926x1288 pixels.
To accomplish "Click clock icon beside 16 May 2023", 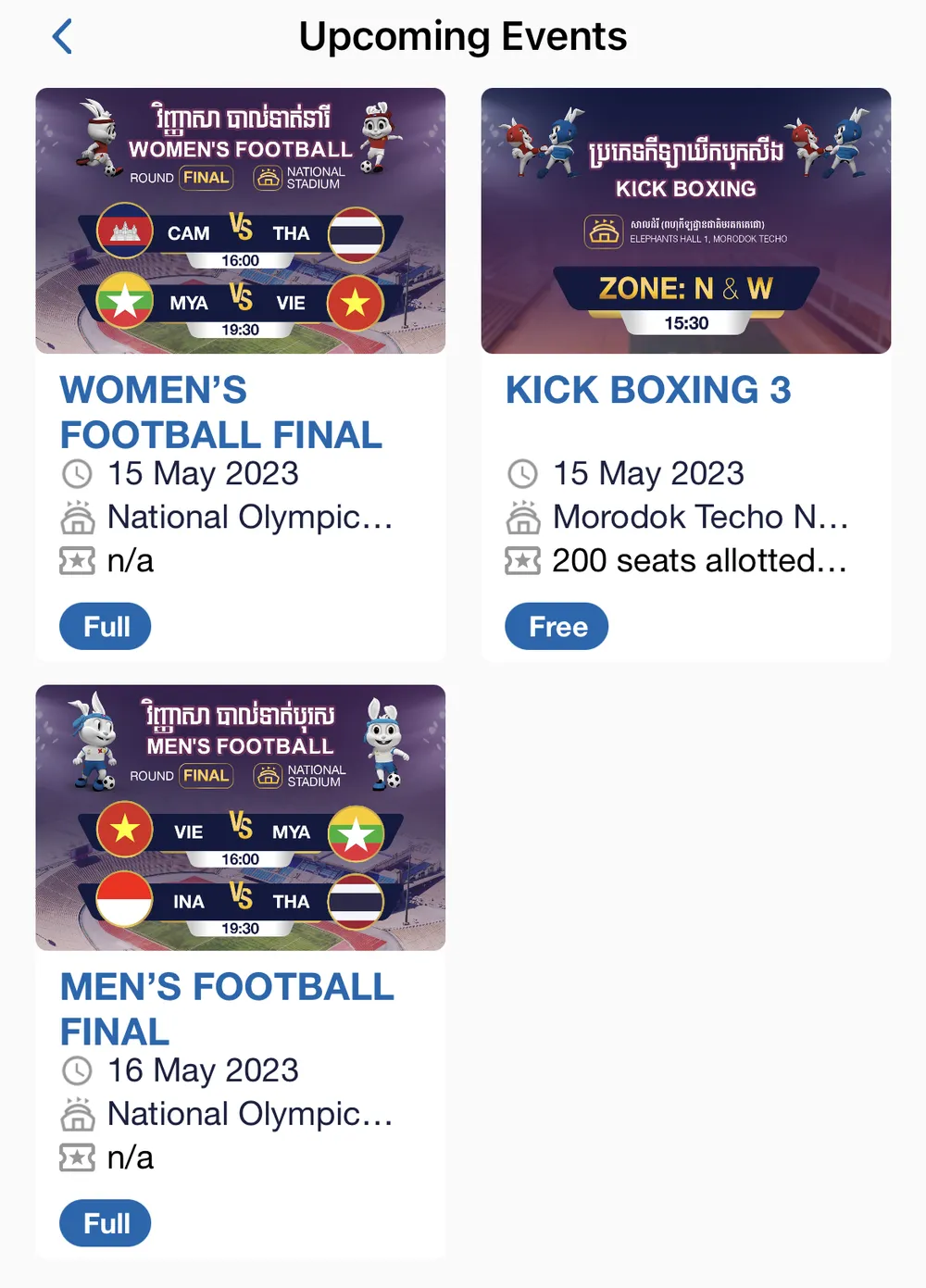I will 77,1071.
